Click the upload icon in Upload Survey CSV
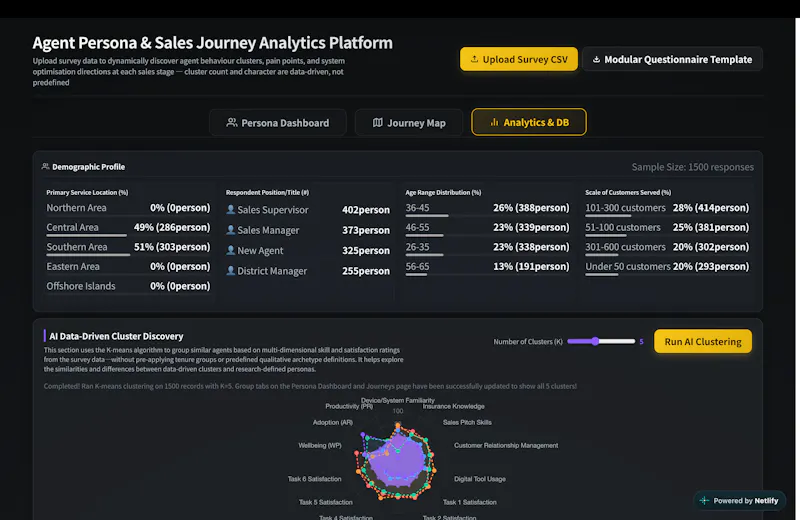Viewport: 800px width, 520px height. click(x=474, y=59)
